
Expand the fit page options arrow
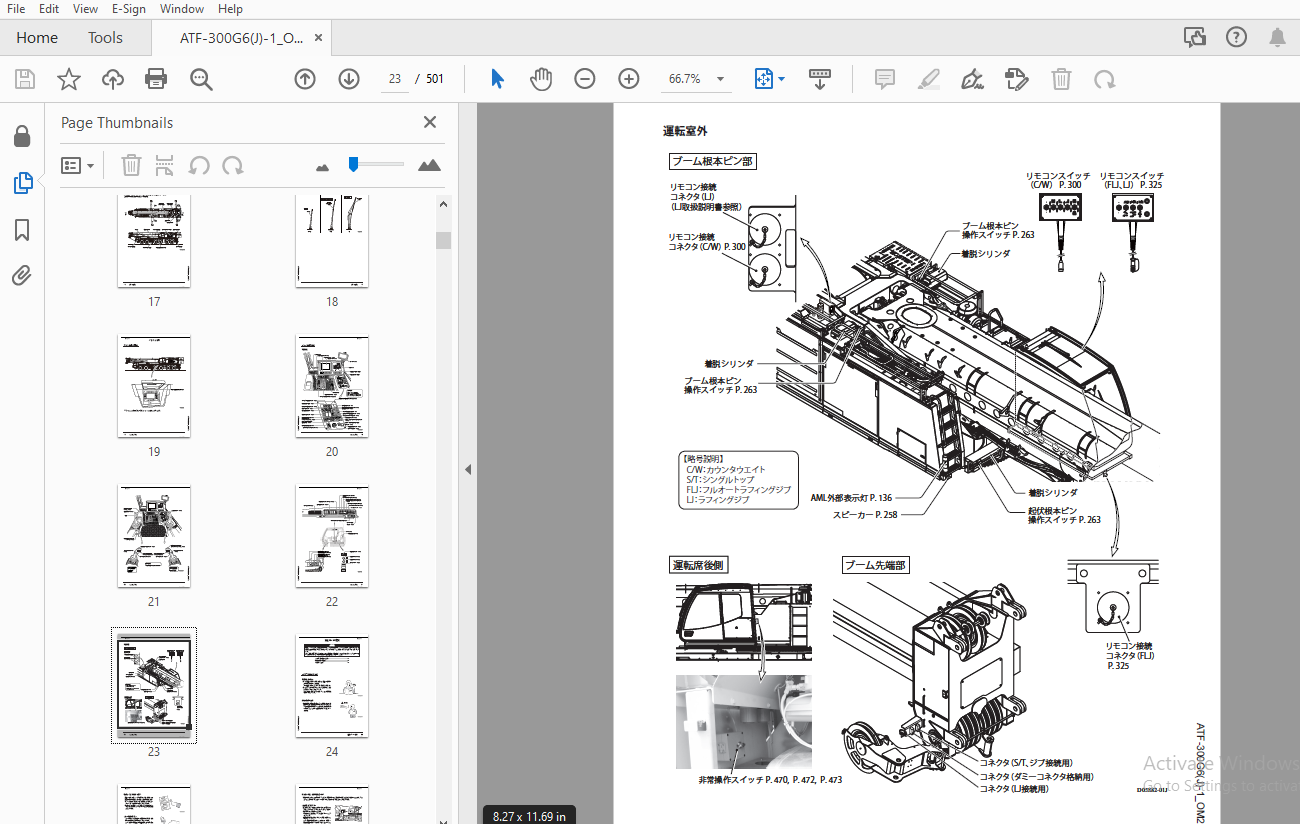[x=782, y=79]
